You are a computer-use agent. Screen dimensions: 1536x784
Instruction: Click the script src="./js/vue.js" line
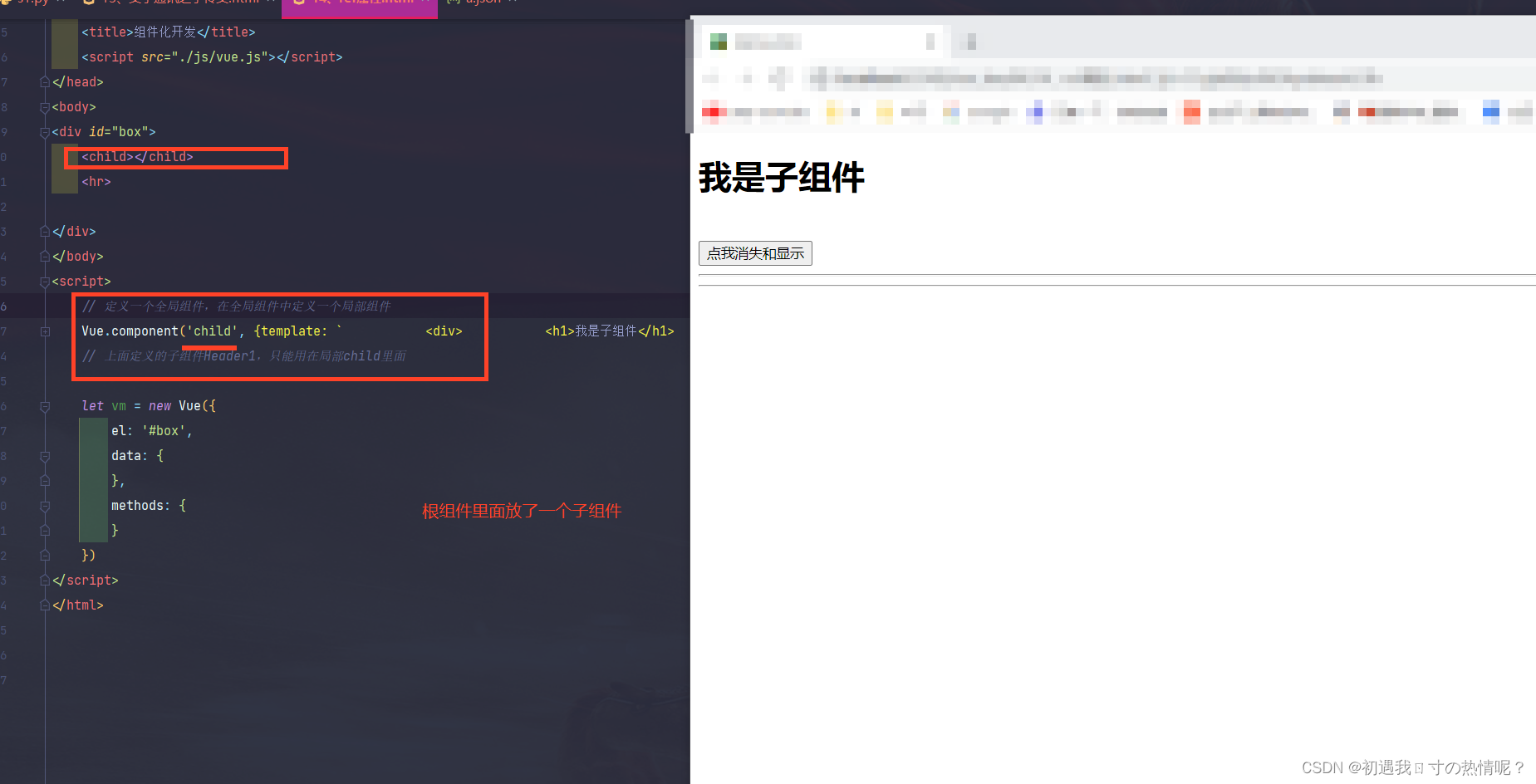point(212,56)
